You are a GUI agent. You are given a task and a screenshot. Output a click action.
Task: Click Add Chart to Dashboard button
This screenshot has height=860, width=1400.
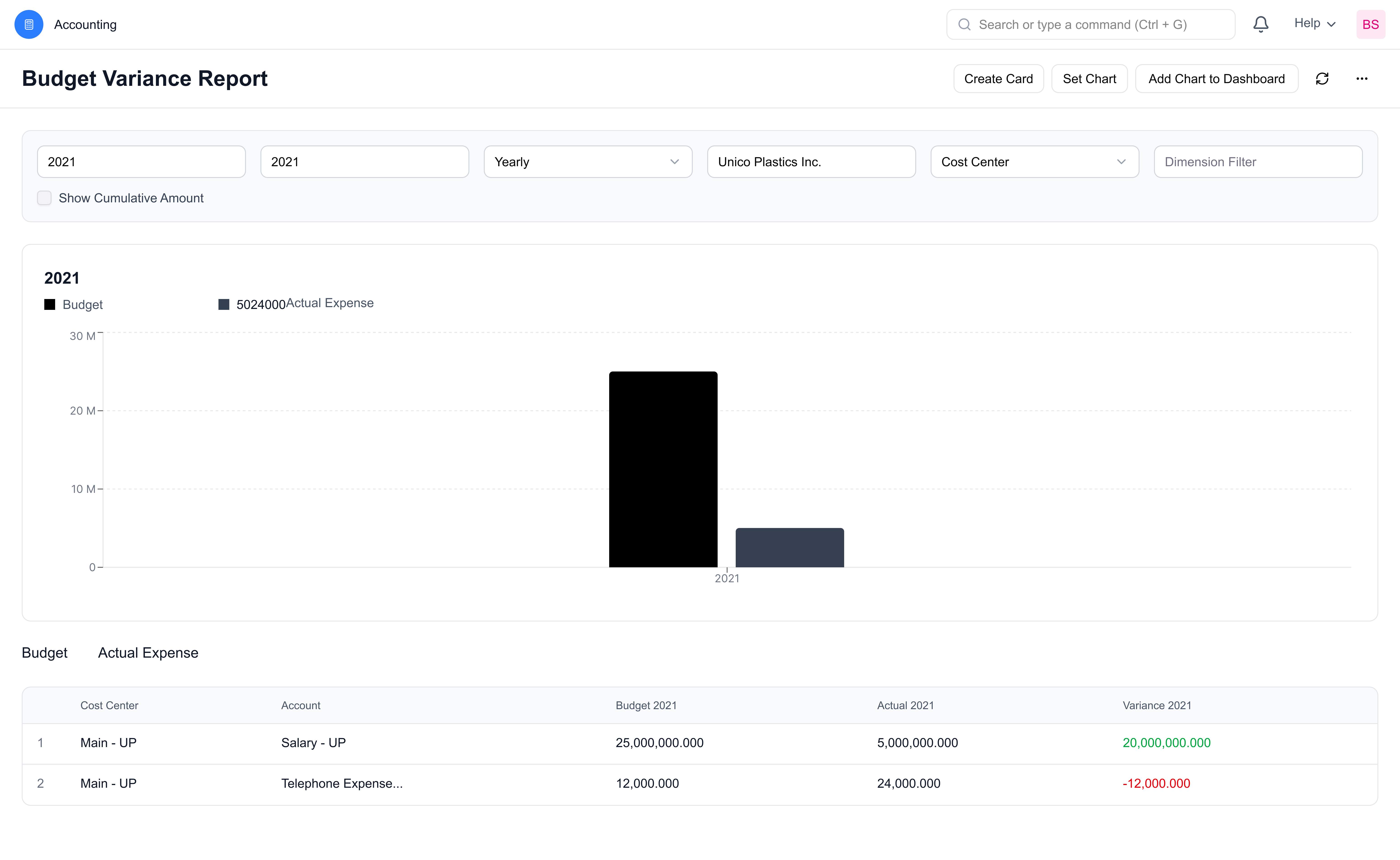click(x=1217, y=79)
